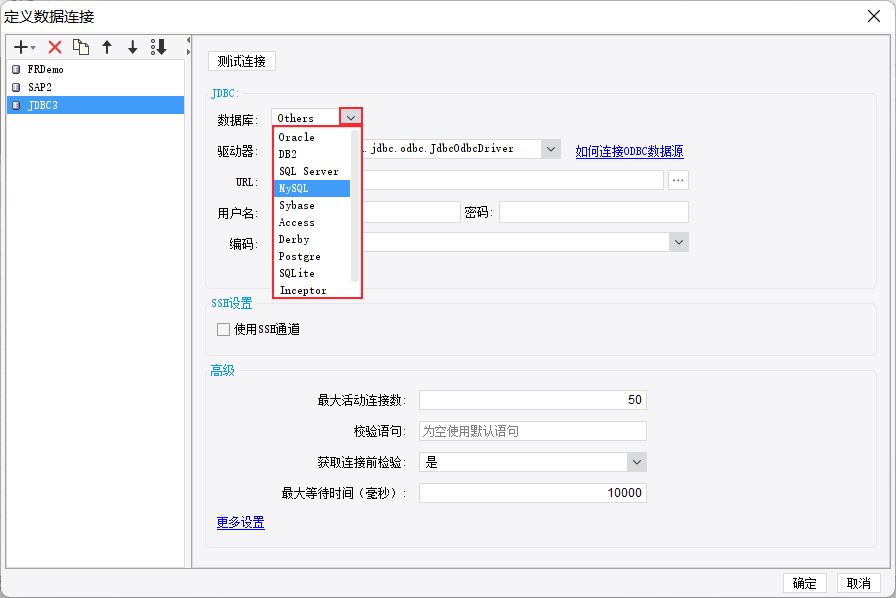Click the copy connection icon
The height and width of the screenshot is (598, 896).
point(81,47)
